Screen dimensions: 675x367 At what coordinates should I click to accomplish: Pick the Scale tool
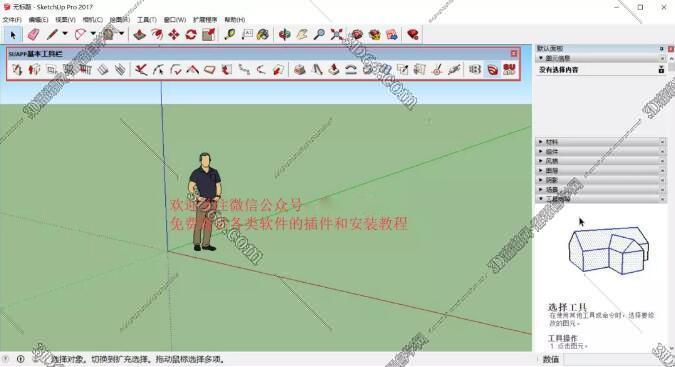pyautogui.click(x=208, y=34)
